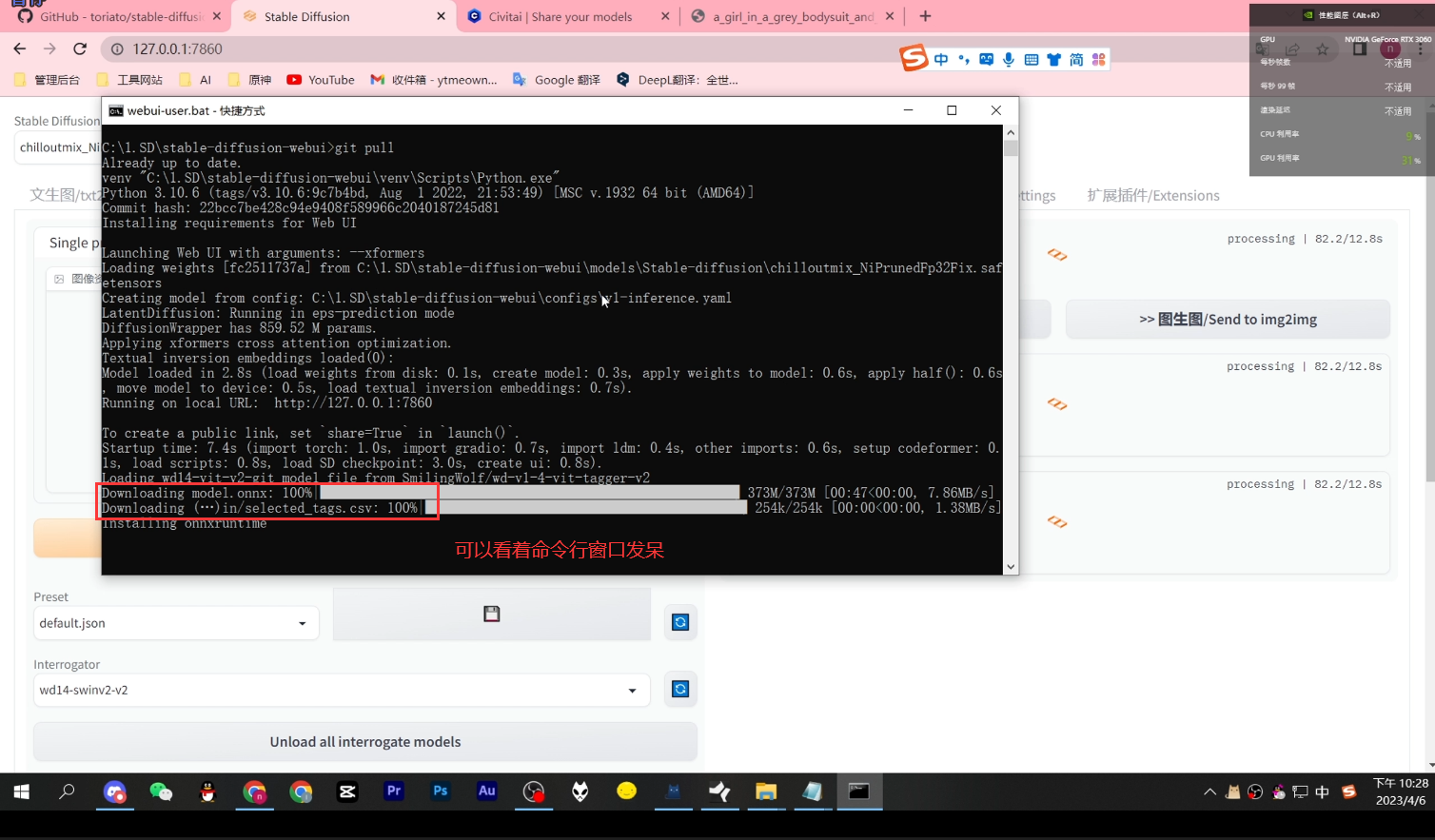Viewport: 1435px width, 840px height.
Task: Click Unload all interrogate models
Action: 365,741
